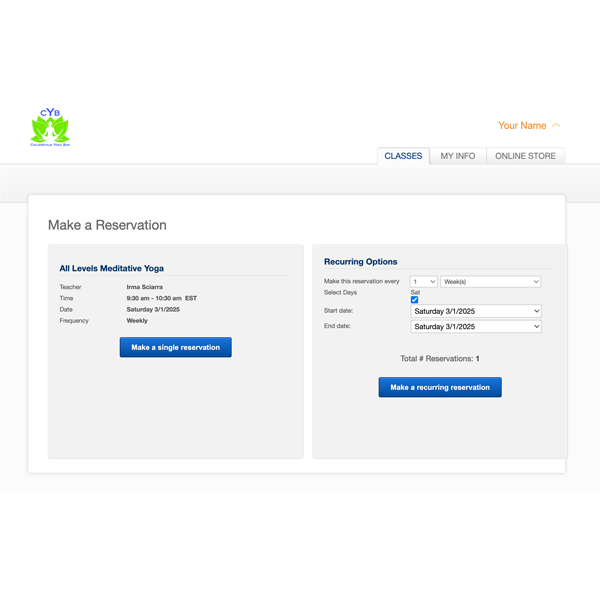Viewport: 600px width, 600px height.
Task: Open the MY INFO tab
Action: tap(458, 156)
